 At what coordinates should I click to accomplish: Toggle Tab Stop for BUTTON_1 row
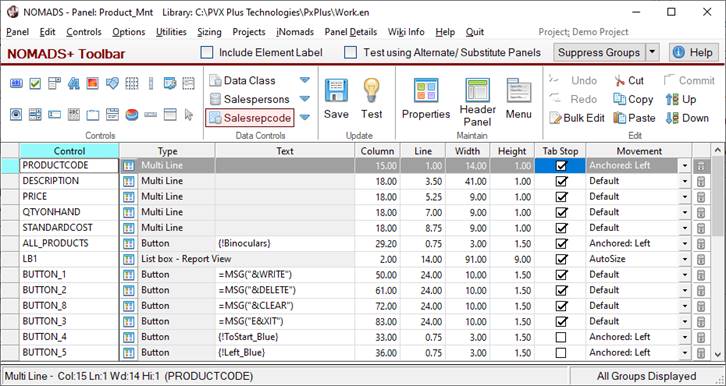click(x=561, y=275)
